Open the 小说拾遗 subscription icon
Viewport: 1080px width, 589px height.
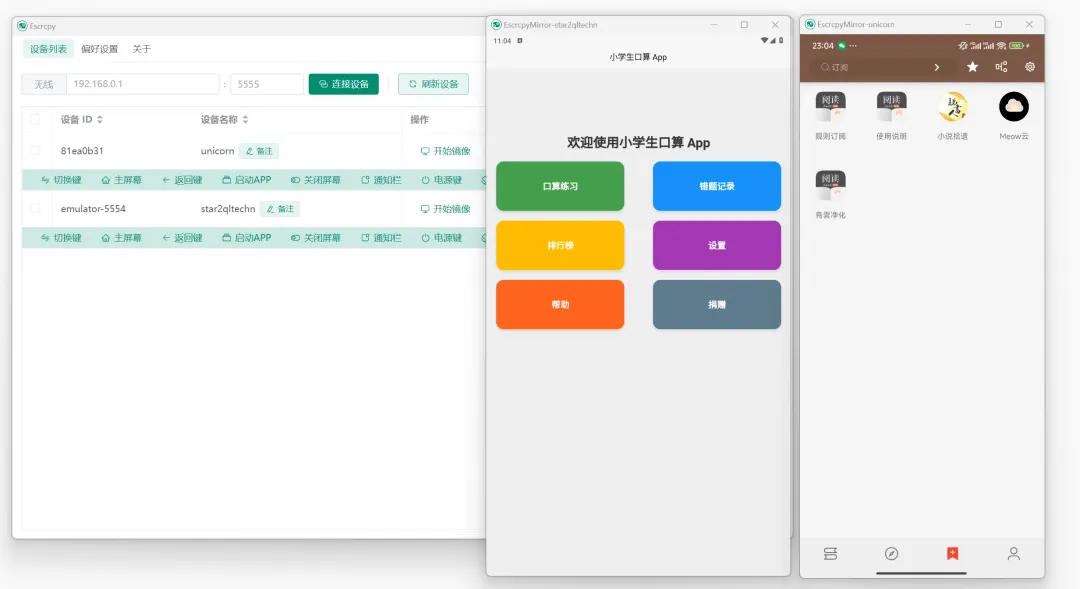[952, 107]
